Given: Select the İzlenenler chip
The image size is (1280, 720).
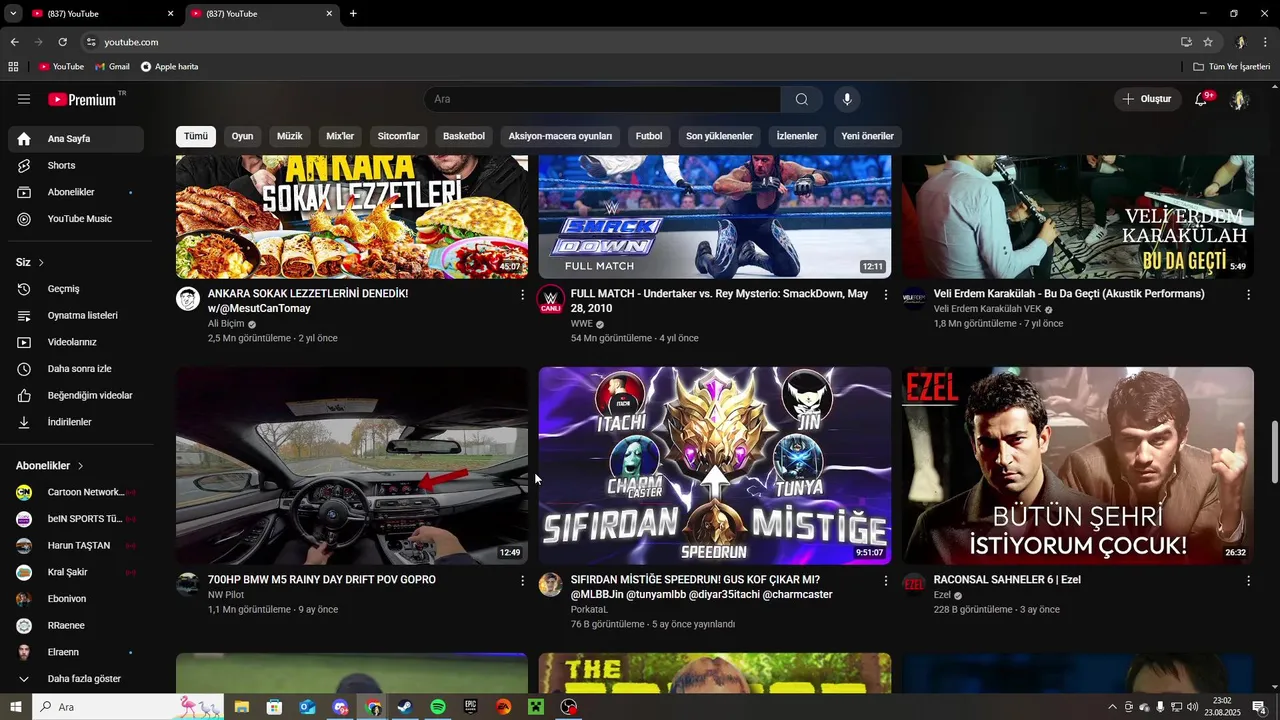Looking at the screenshot, I should [797, 136].
